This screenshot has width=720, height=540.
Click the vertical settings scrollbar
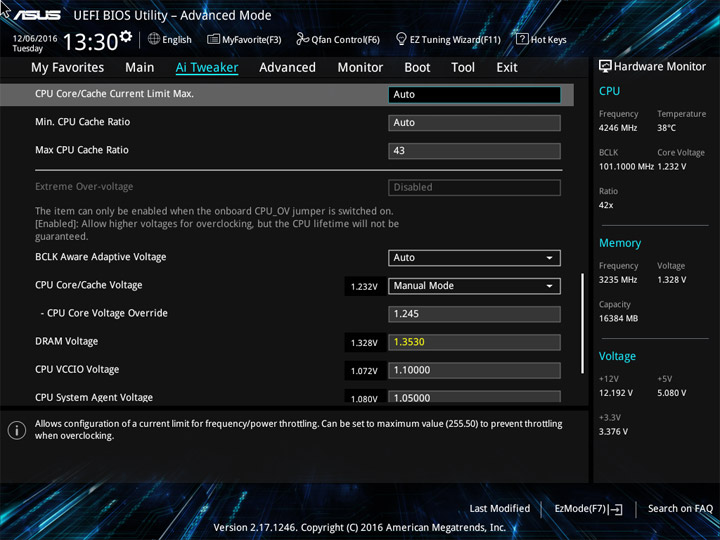[x=583, y=323]
